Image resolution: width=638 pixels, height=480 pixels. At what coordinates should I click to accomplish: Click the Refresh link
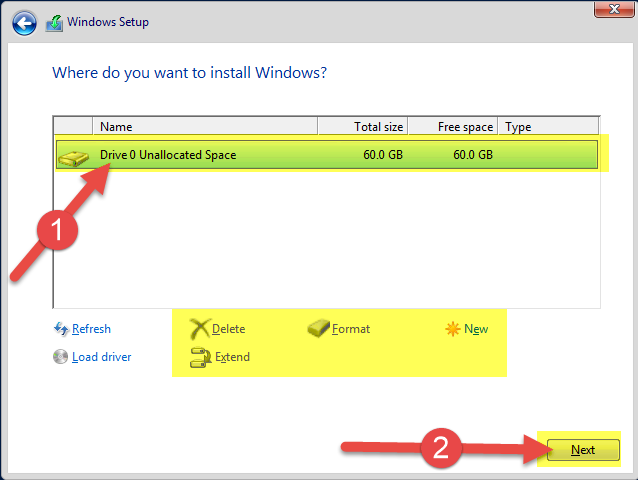[91, 329]
